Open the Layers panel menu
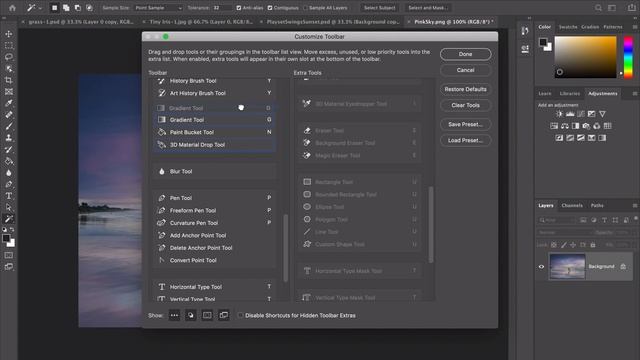This screenshot has height=360, width=640. (635, 205)
